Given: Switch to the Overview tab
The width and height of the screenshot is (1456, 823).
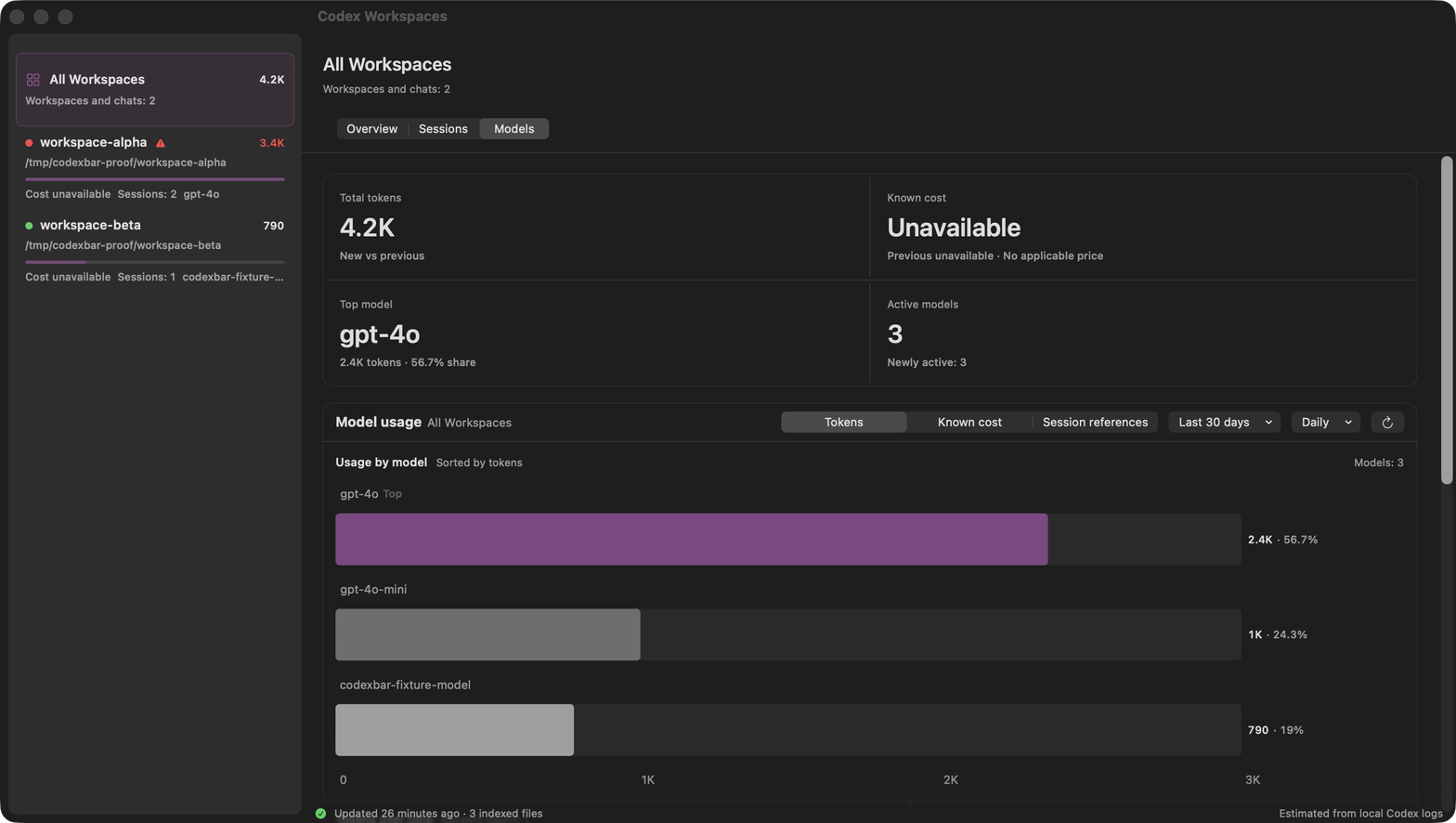Looking at the screenshot, I should [371, 129].
